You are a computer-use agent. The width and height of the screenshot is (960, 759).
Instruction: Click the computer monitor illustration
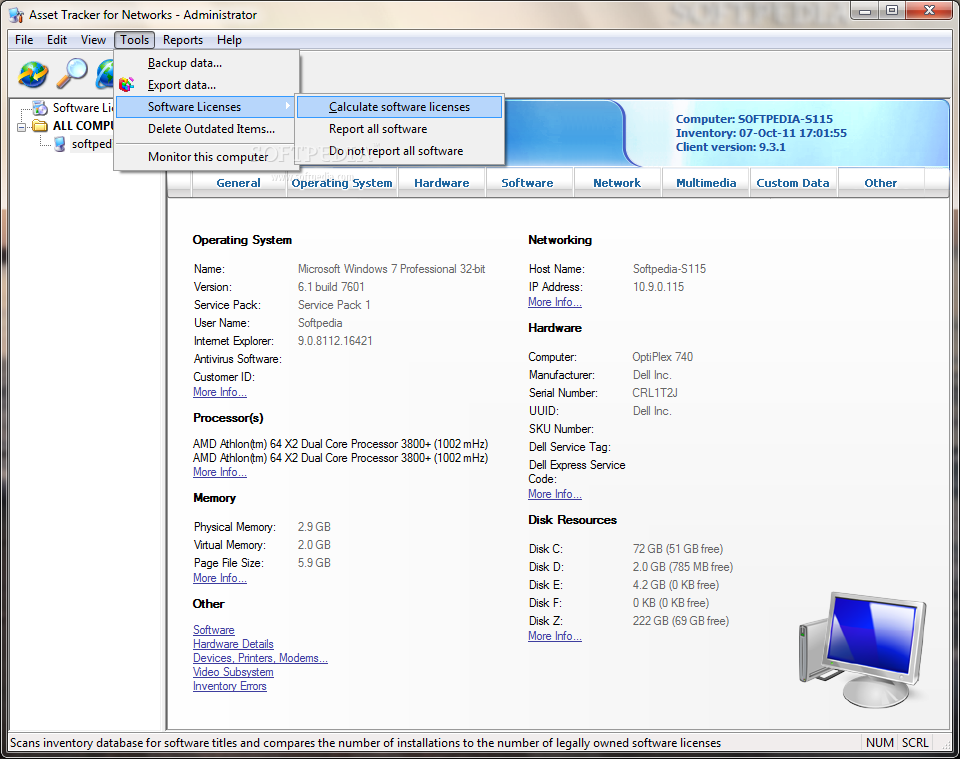(x=863, y=650)
